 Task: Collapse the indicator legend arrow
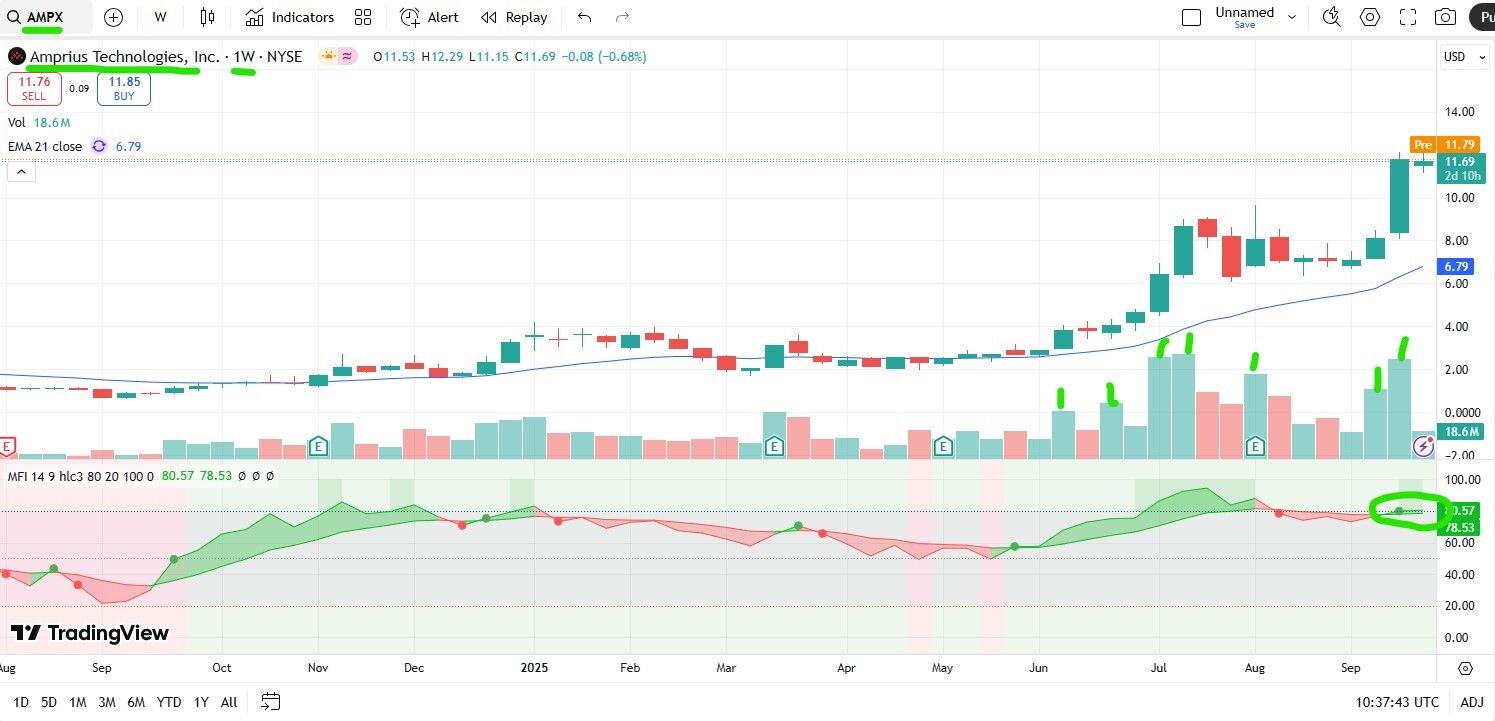(x=21, y=172)
